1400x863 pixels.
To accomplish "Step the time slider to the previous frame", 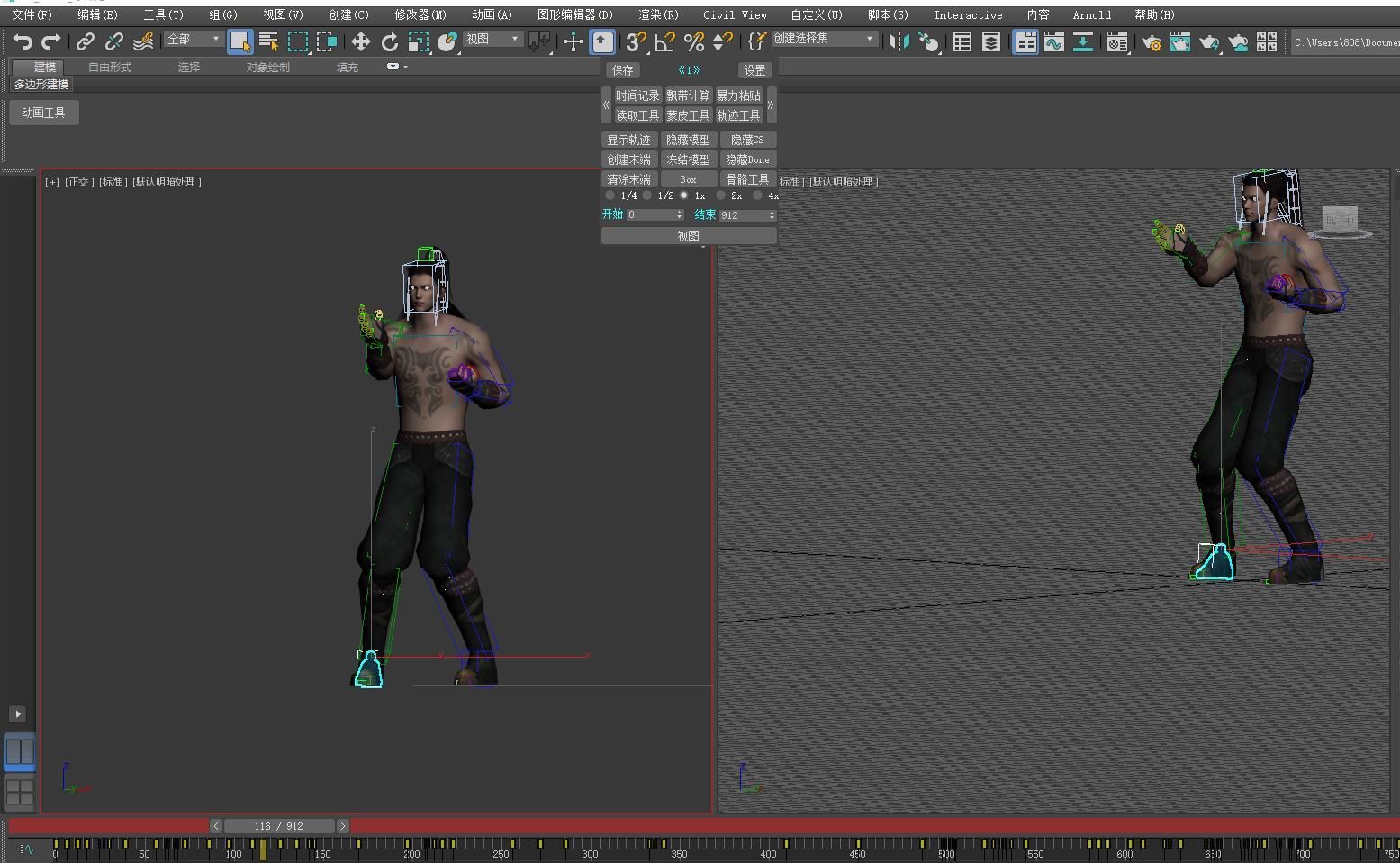I will click(216, 826).
